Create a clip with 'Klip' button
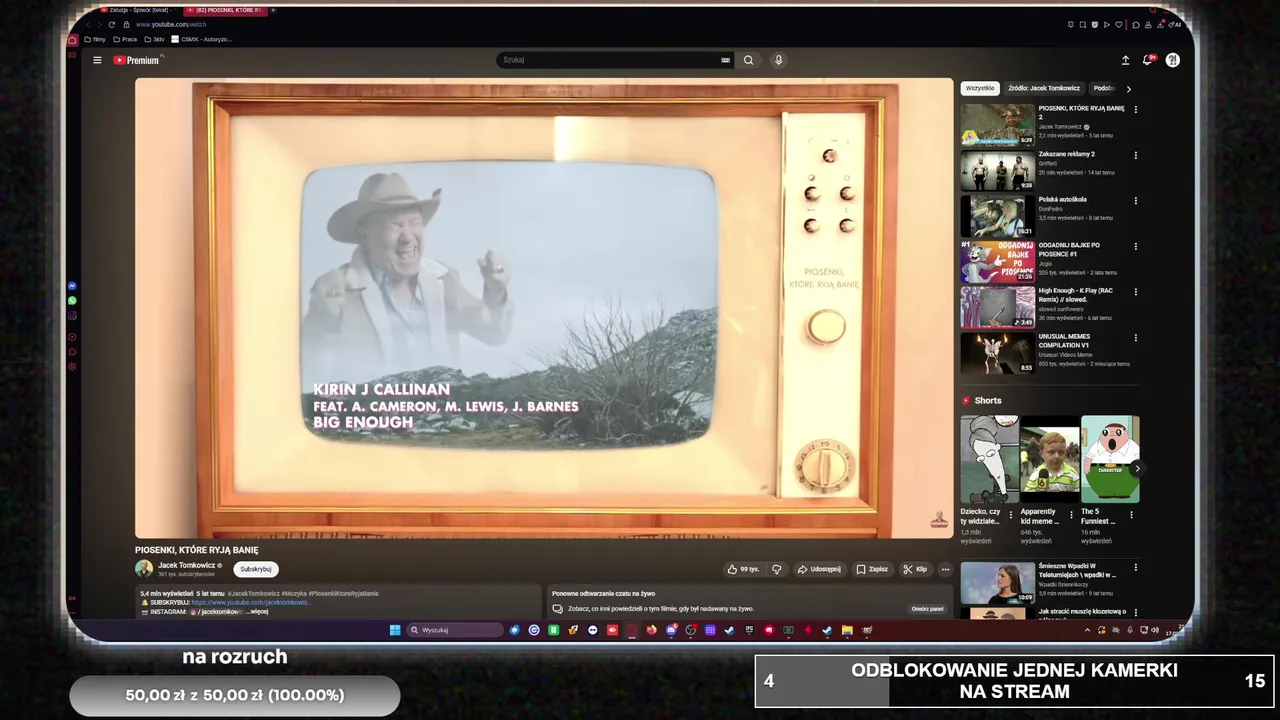 click(x=915, y=569)
